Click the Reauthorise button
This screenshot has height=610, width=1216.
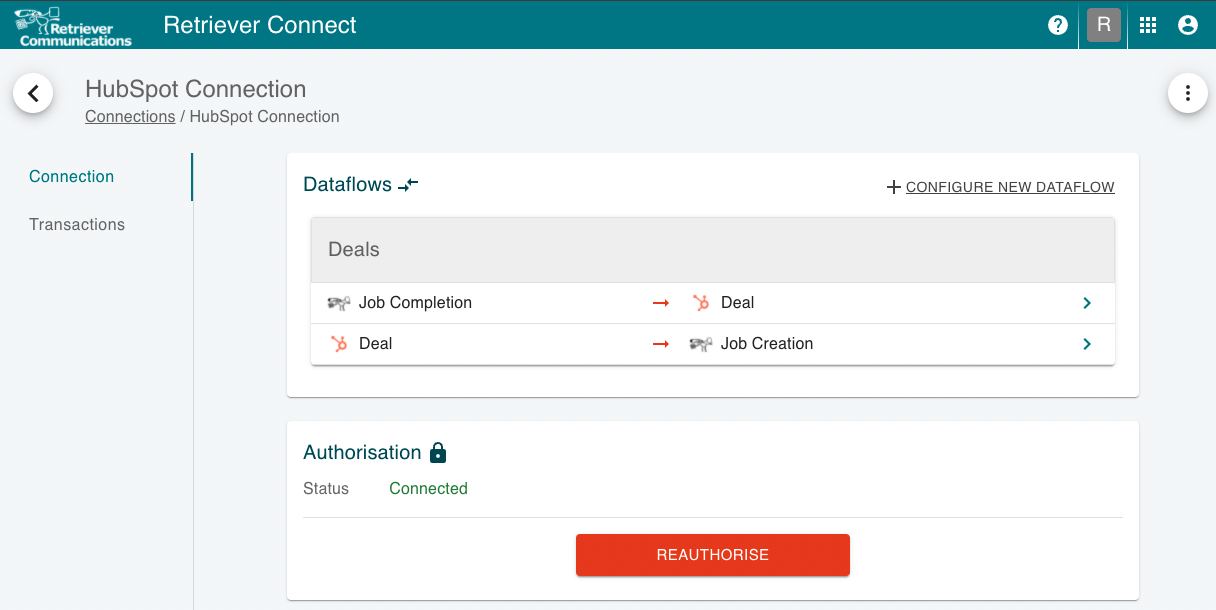tap(713, 555)
